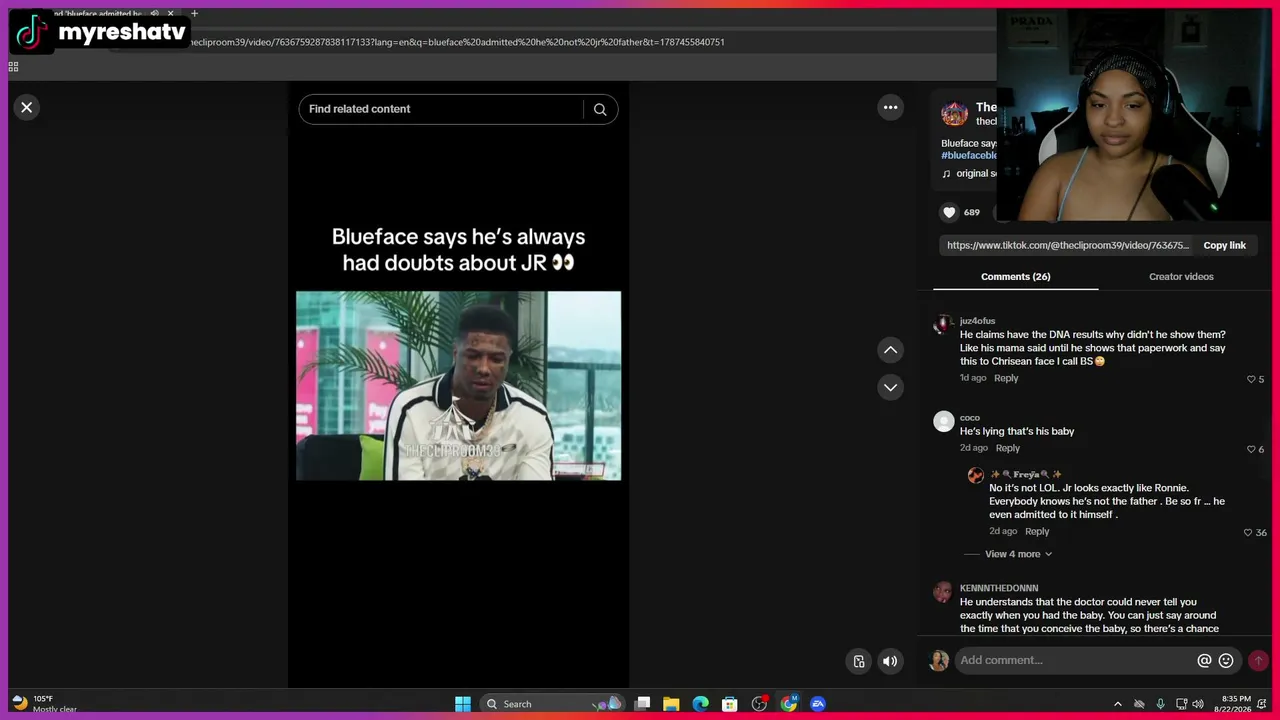Open juz4ofus commenter profile
Screen dimensions: 1280x720
pos(977,321)
